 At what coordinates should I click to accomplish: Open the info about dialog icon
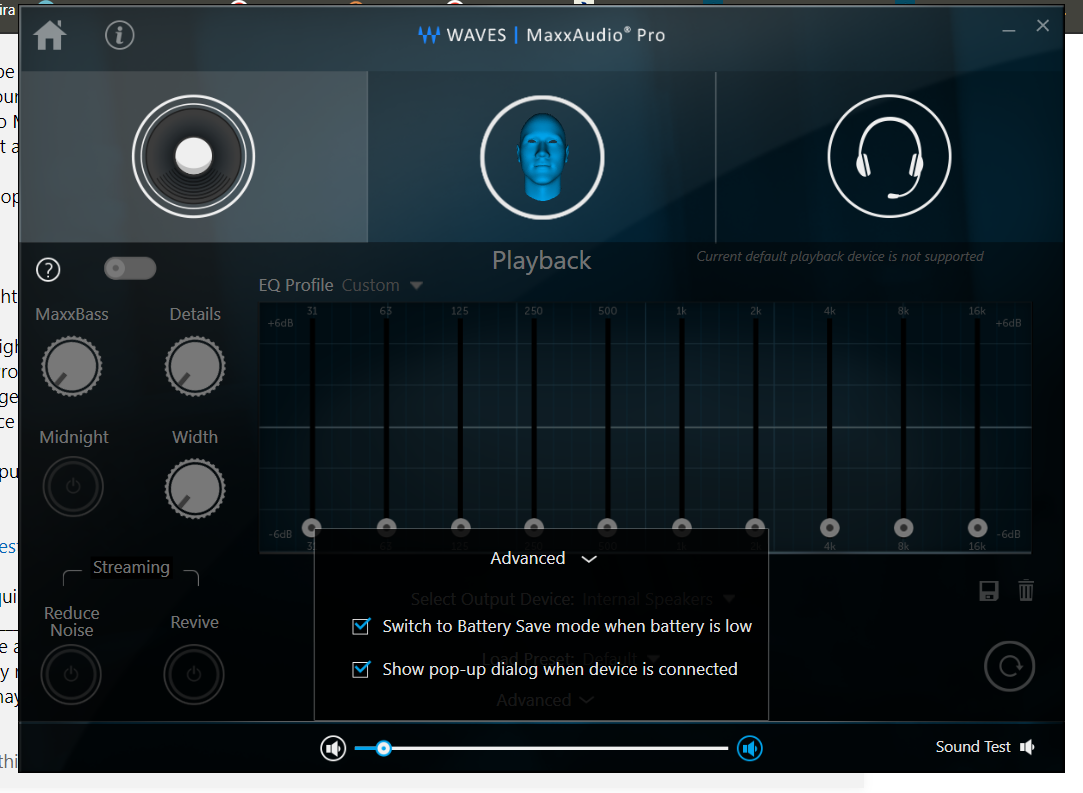point(119,35)
